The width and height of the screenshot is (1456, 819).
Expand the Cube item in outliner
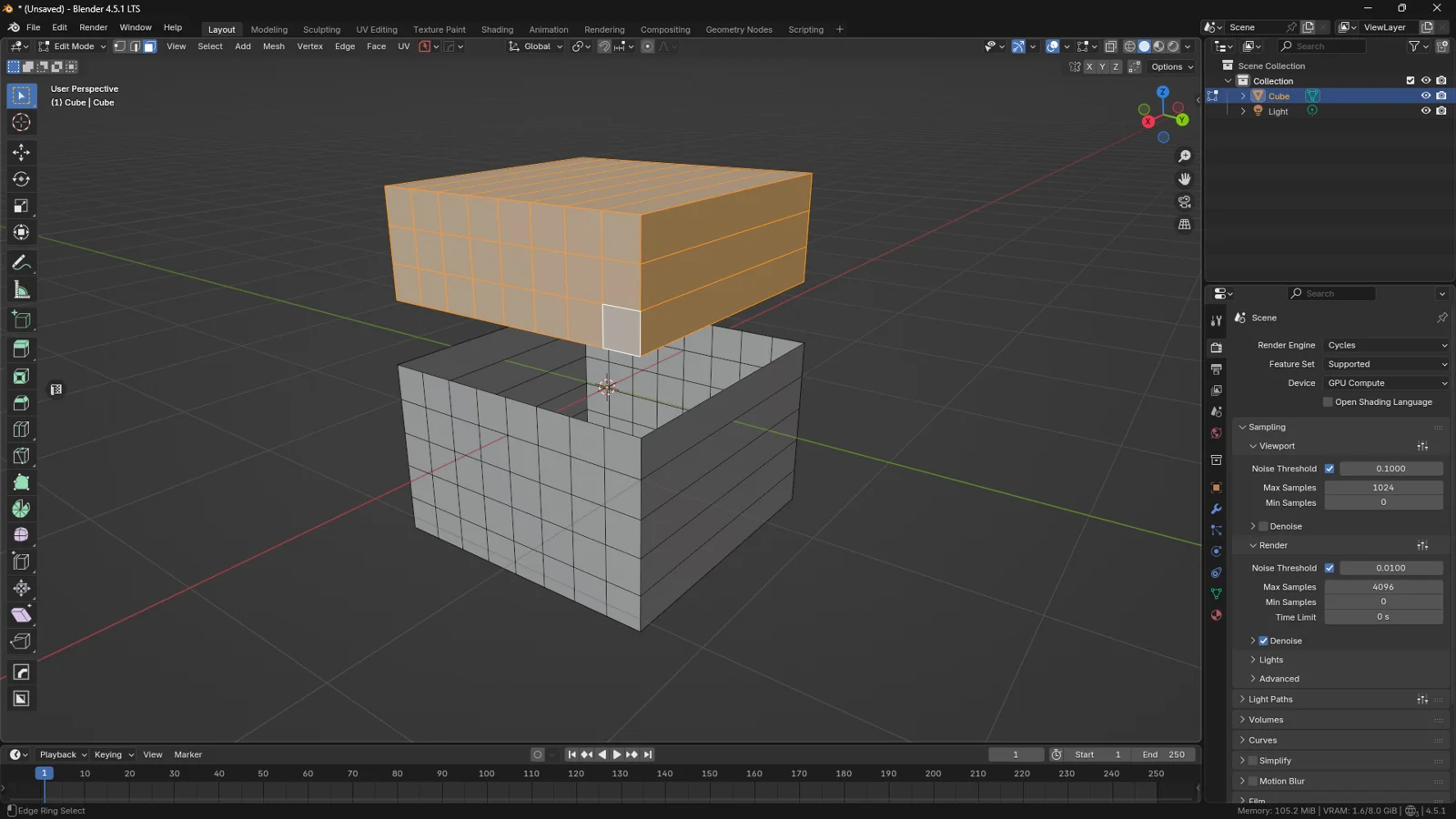[1243, 96]
